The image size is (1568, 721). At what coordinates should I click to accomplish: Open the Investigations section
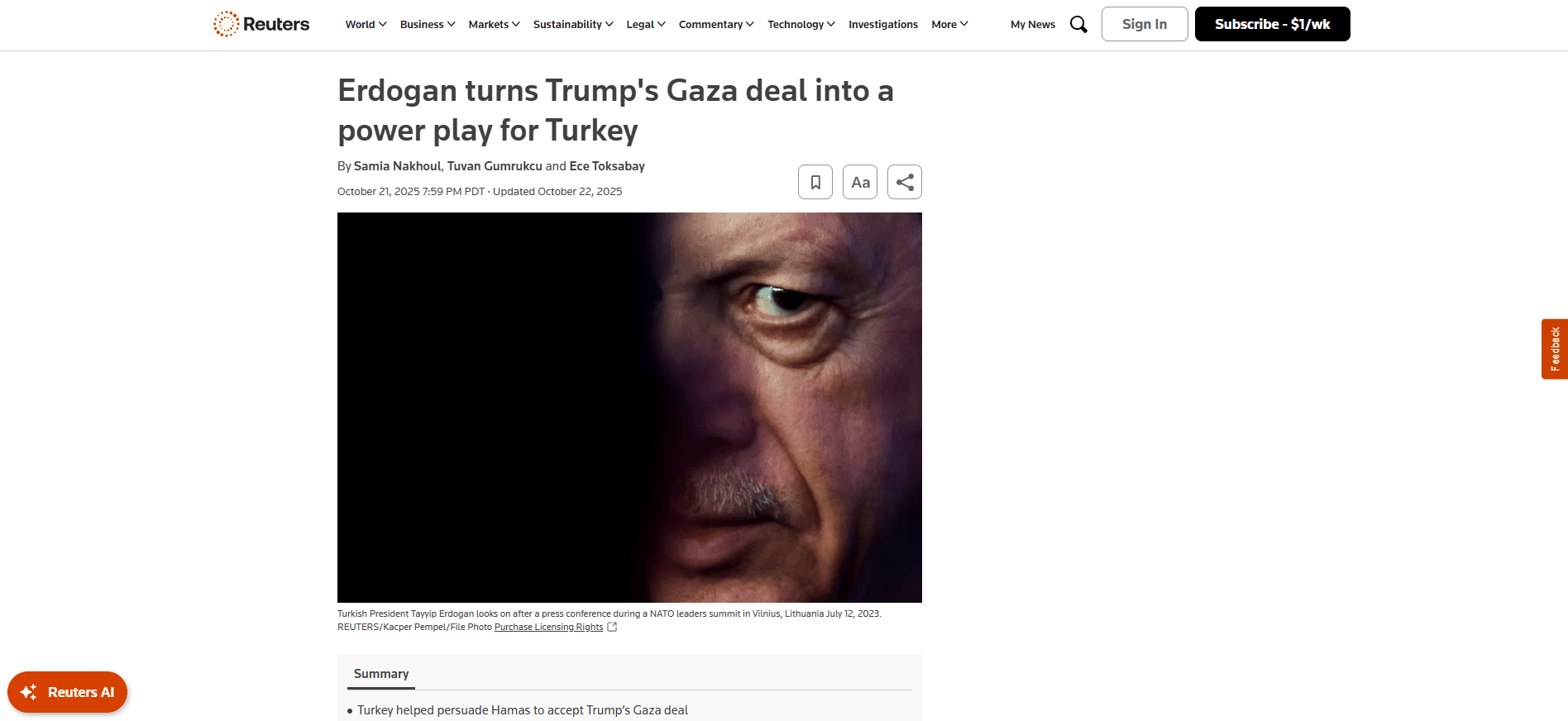[x=883, y=24]
